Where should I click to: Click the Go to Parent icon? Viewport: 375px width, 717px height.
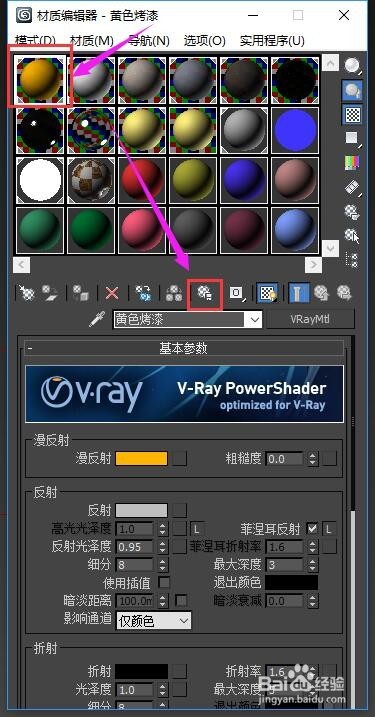point(322,293)
